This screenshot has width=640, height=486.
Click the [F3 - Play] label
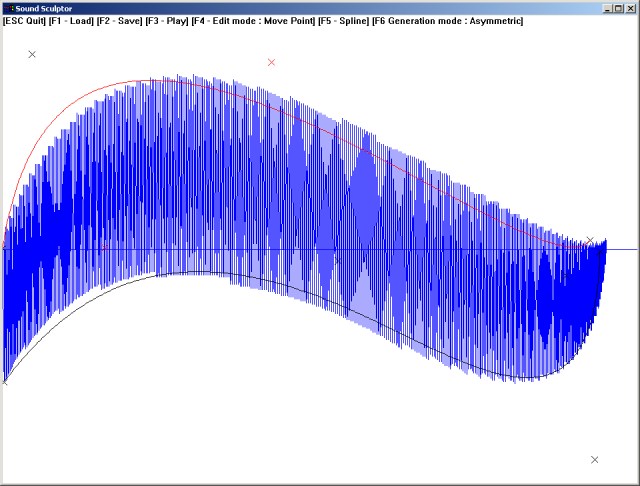click(167, 21)
